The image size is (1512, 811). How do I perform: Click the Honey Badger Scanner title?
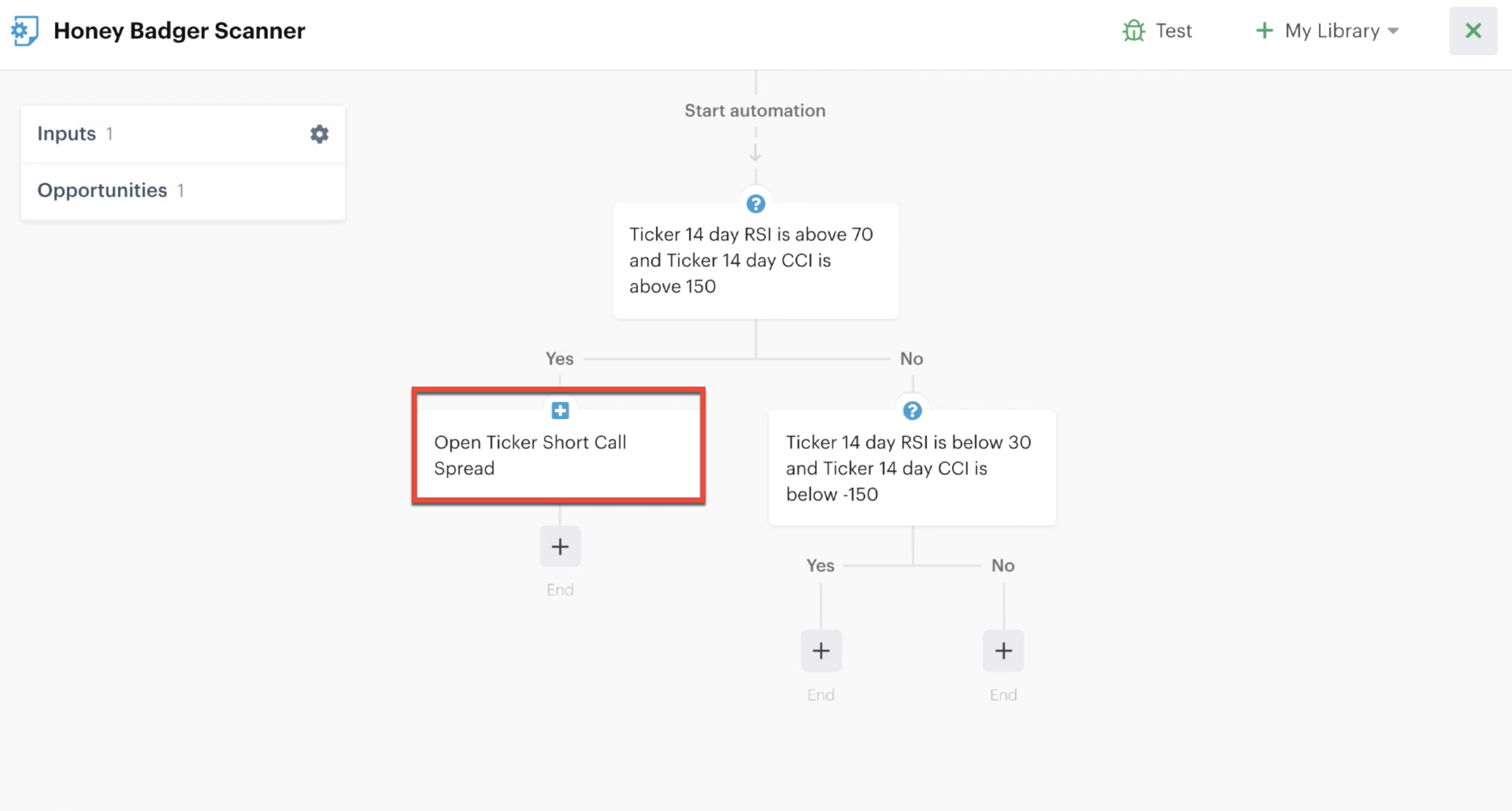[x=179, y=30]
